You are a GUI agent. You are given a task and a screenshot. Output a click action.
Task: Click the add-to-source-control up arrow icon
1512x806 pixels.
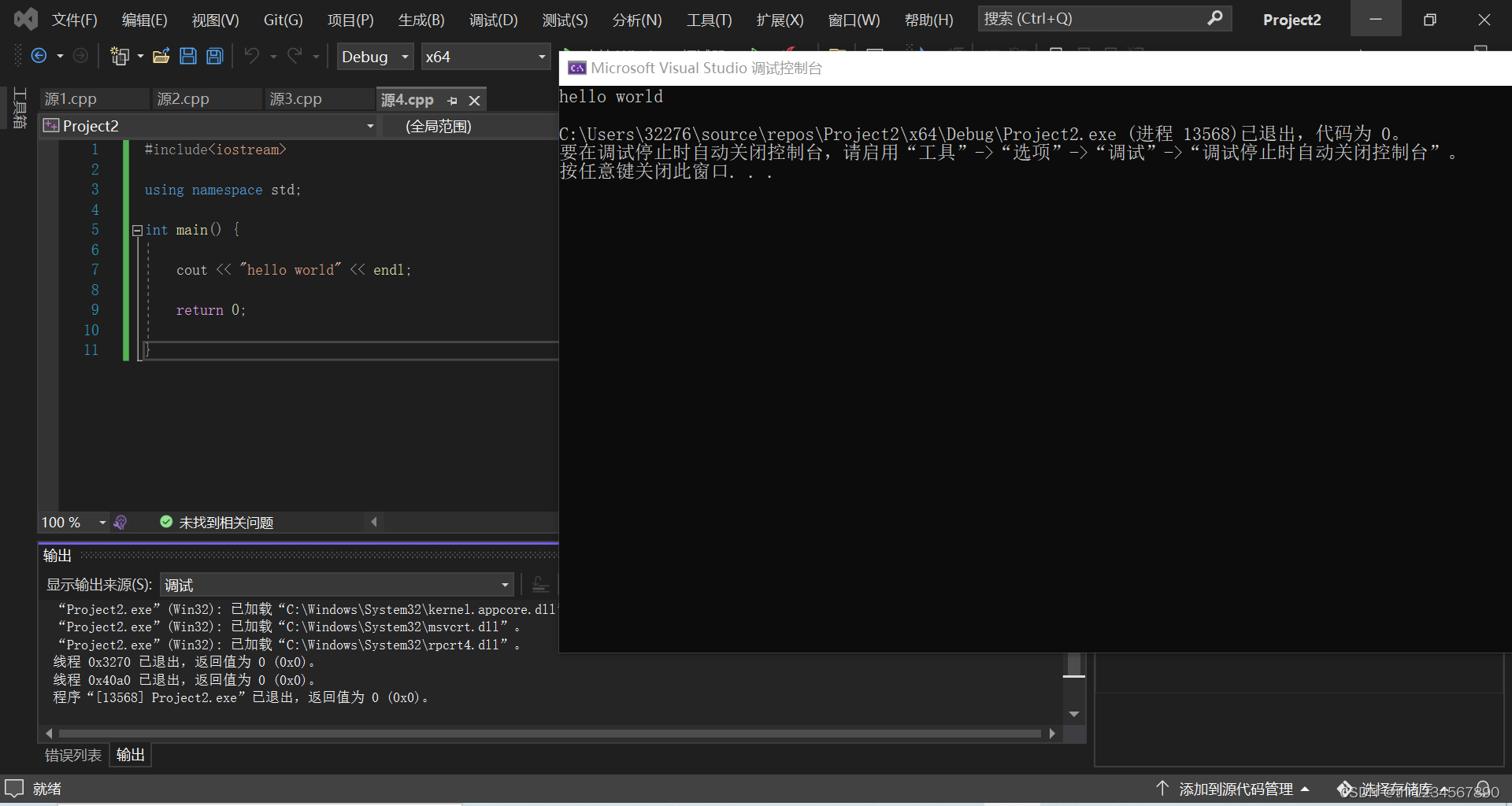(1162, 788)
